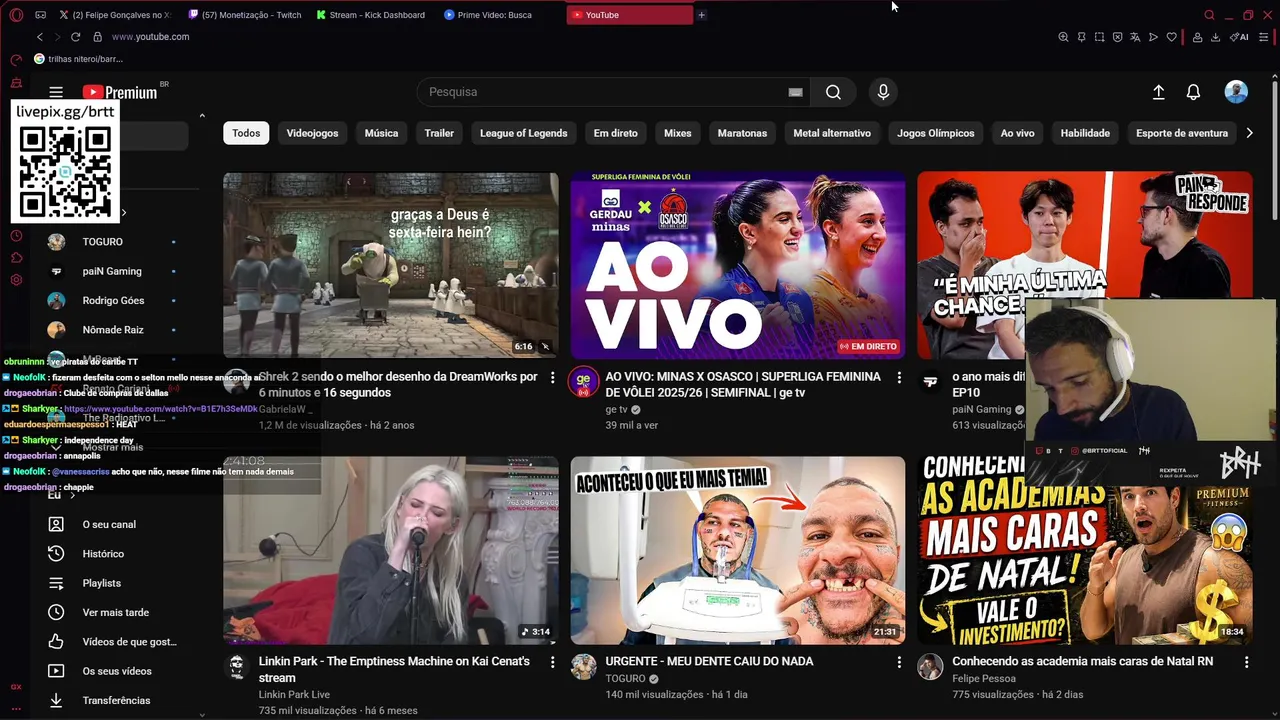Image resolution: width=1280 pixels, height=720 pixels.
Task: Select the Videojogos filter chip
Action: [x=312, y=133]
